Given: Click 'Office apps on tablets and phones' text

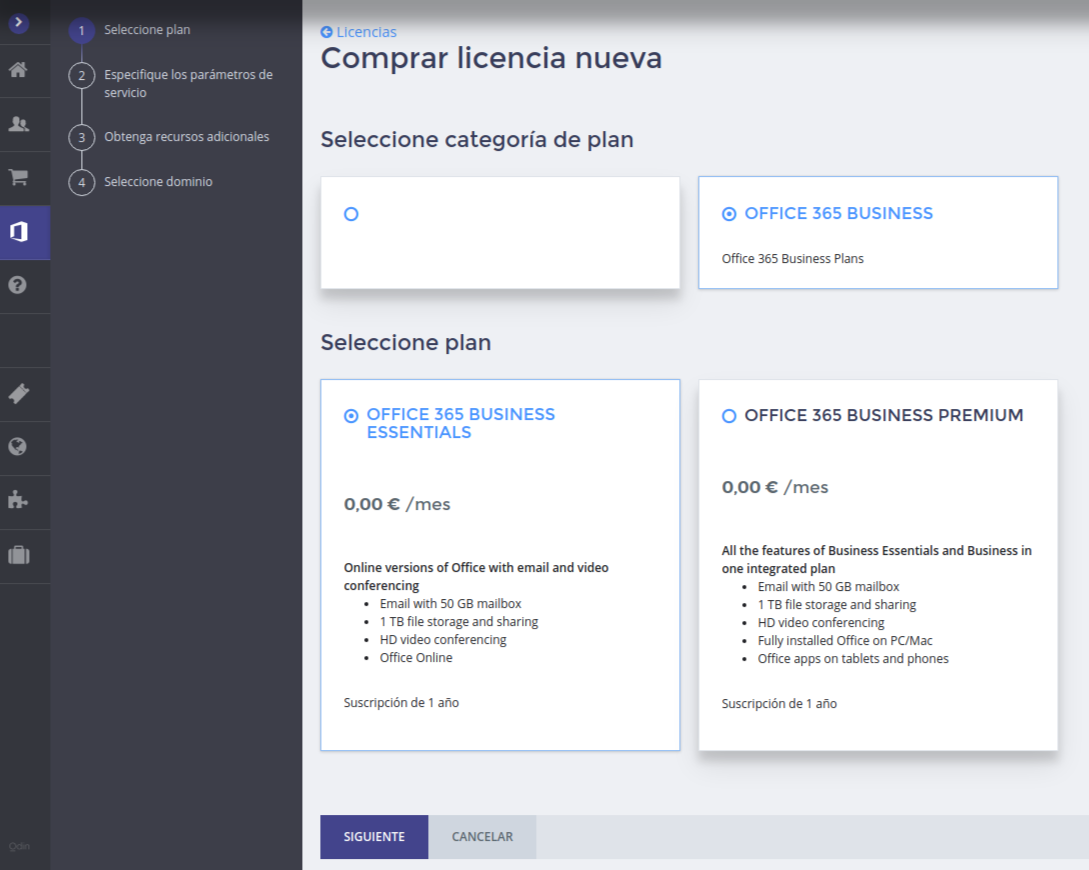Looking at the screenshot, I should click(853, 658).
